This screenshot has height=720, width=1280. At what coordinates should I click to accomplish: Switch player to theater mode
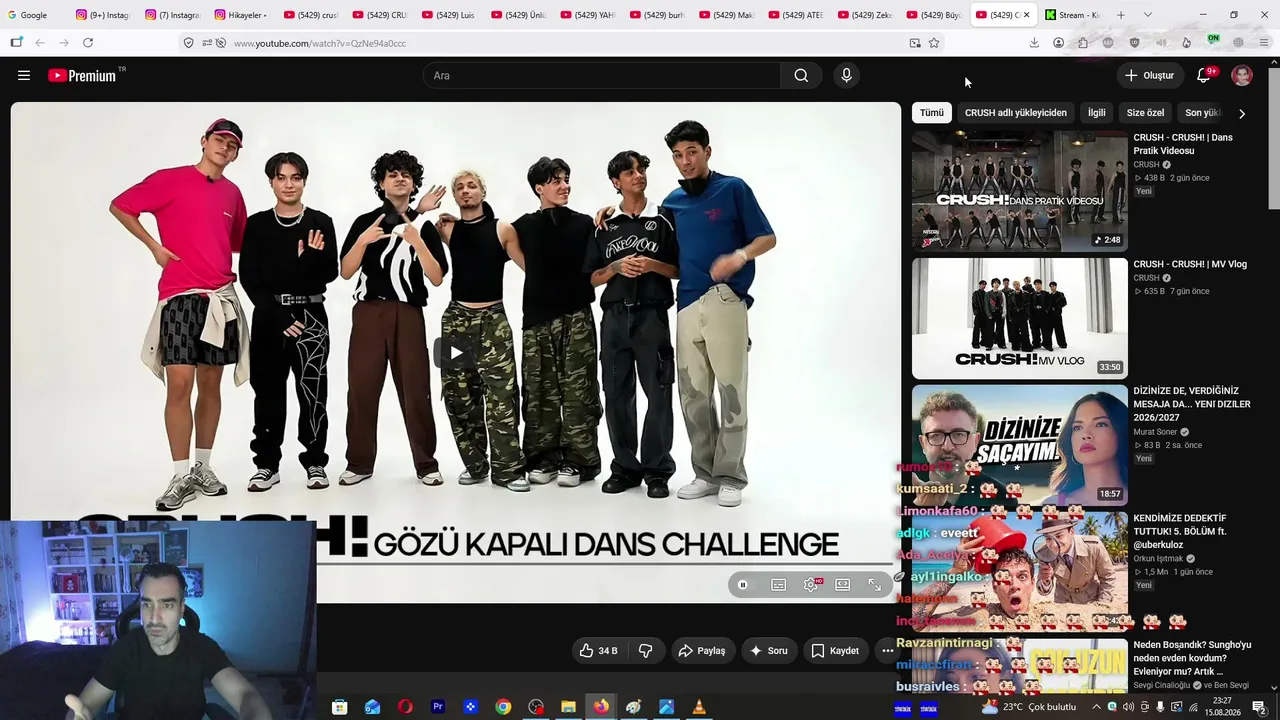843,585
